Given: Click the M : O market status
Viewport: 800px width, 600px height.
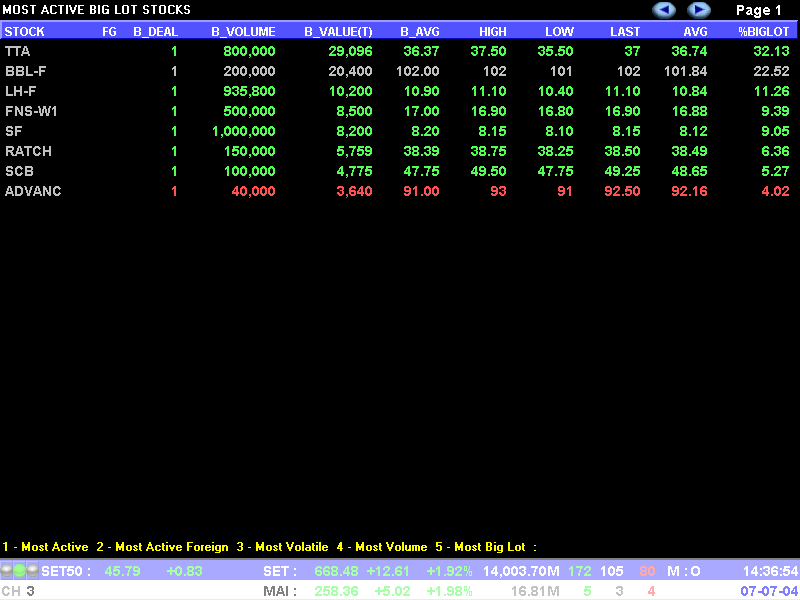Looking at the screenshot, I should pyautogui.click(x=684, y=571).
